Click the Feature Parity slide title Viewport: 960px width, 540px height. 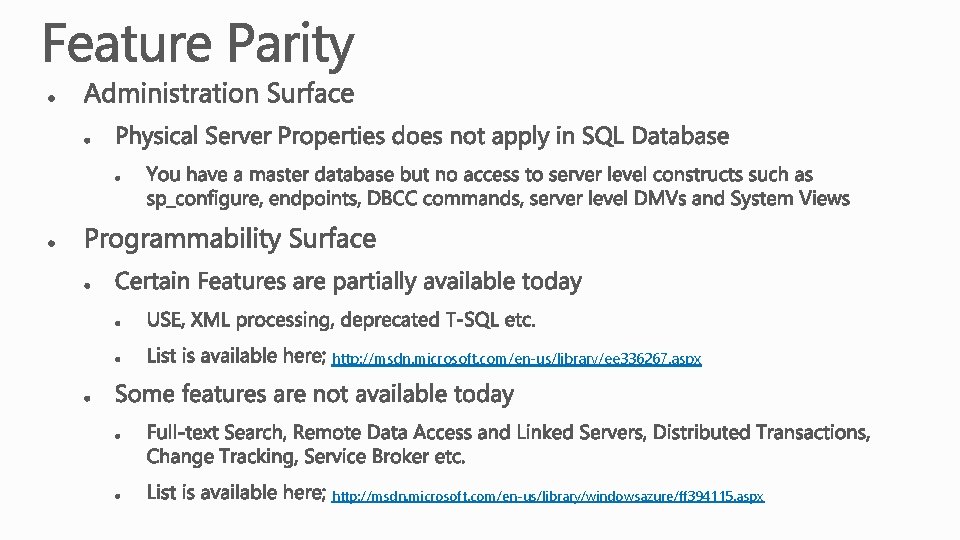[198, 44]
